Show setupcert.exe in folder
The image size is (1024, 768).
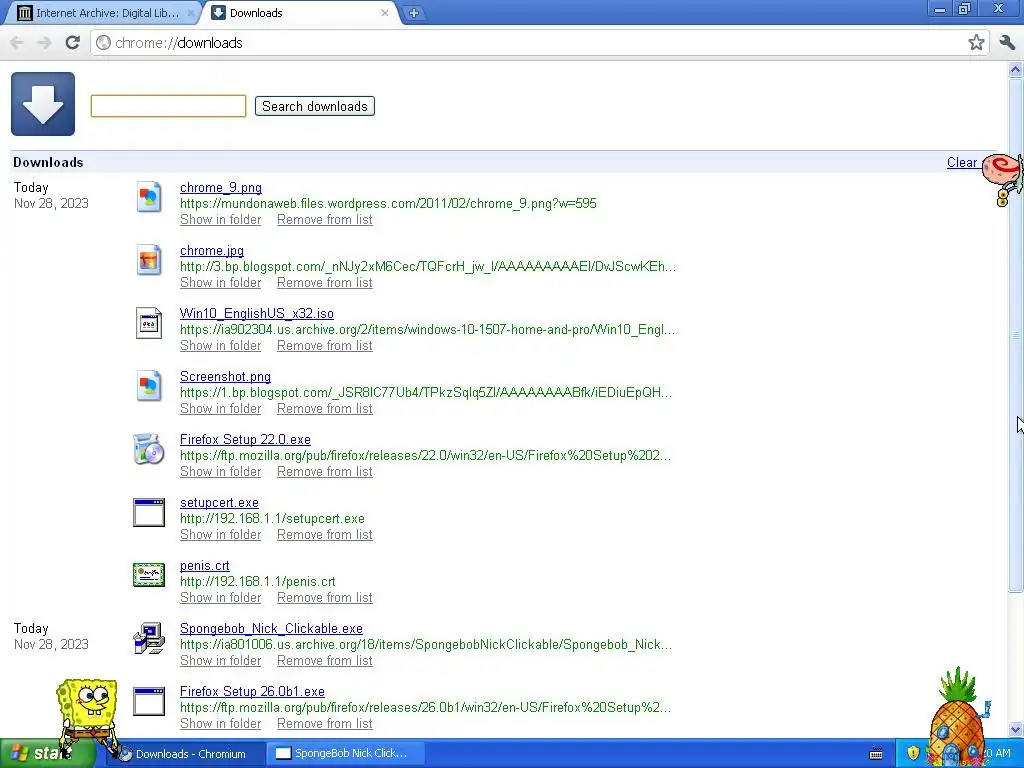[x=221, y=535]
